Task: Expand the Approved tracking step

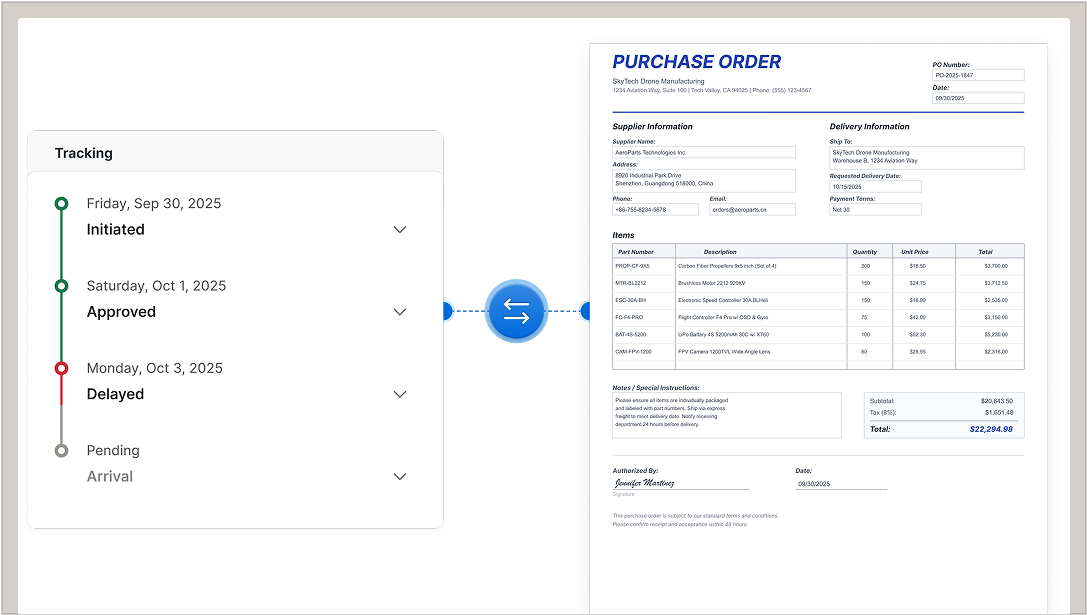Action: pos(400,312)
